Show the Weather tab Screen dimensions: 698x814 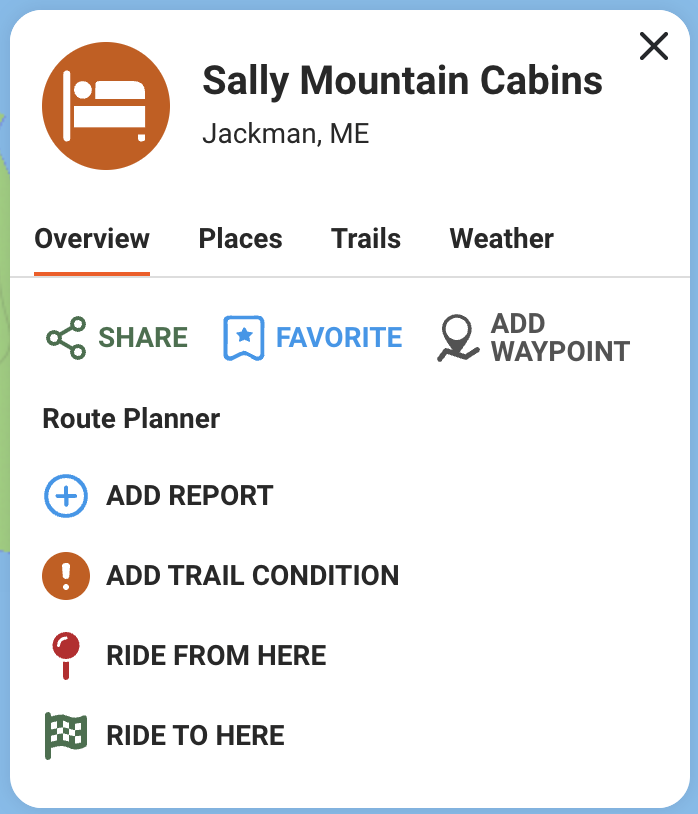click(501, 239)
